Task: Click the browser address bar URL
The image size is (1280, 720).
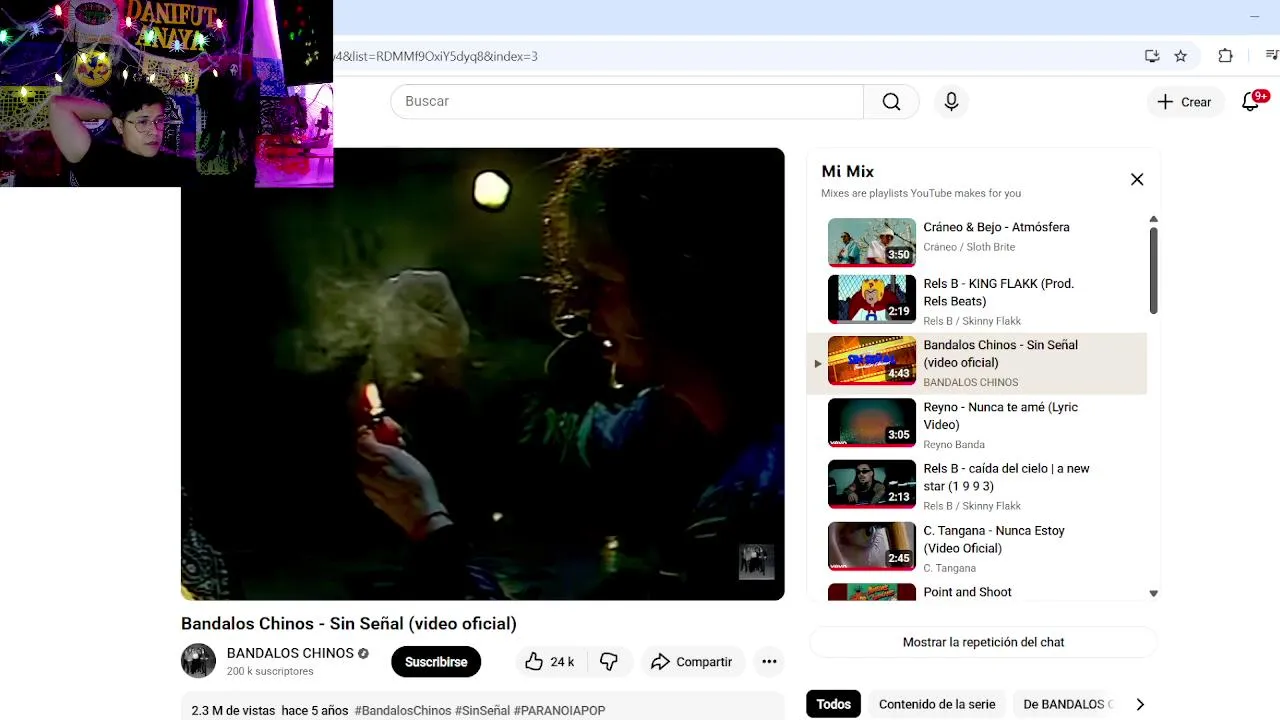Action: click(x=435, y=56)
